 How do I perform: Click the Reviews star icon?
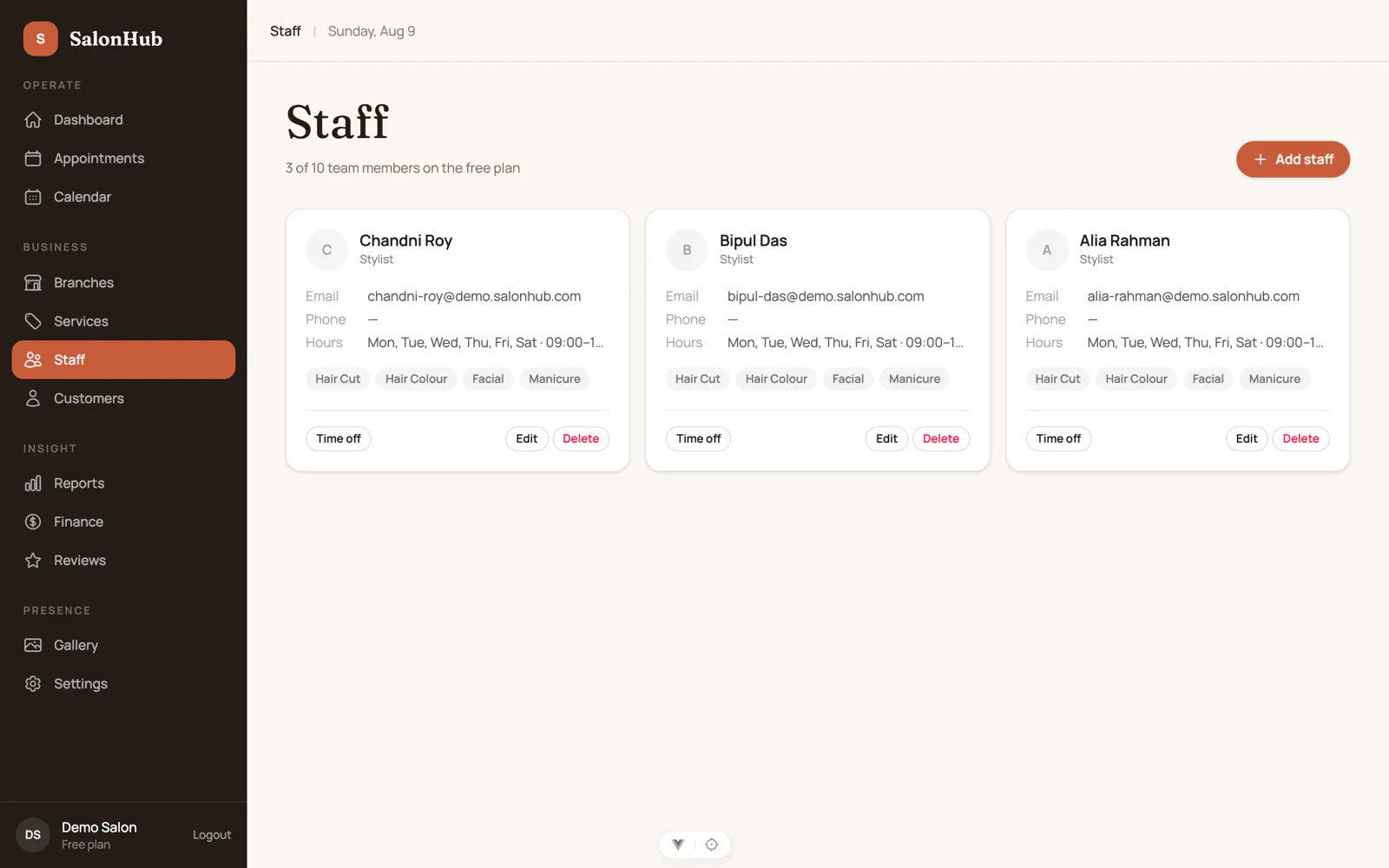(33, 561)
